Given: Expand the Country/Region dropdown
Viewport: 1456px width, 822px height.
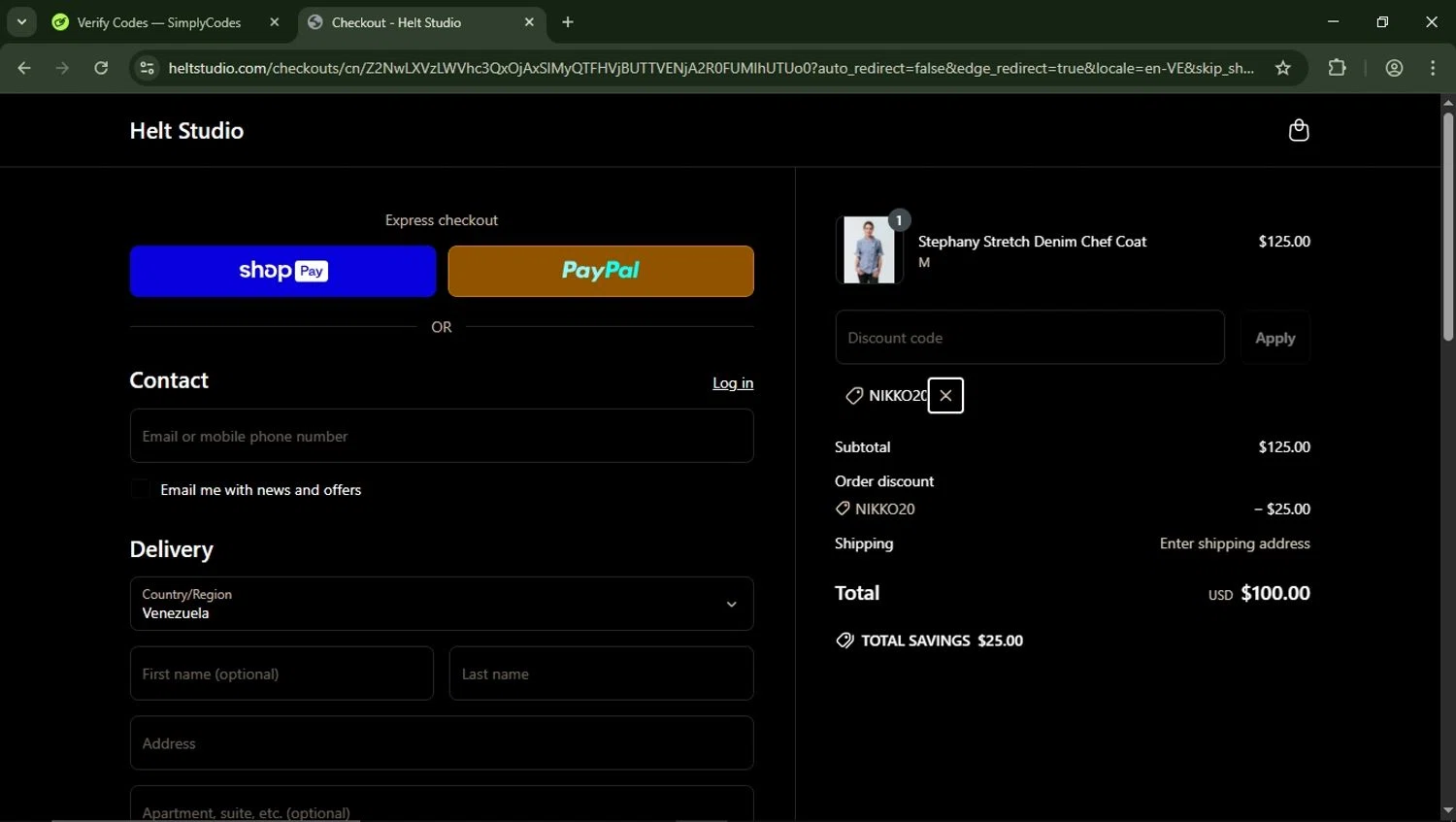Looking at the screenshot, I should click(442, 604).
